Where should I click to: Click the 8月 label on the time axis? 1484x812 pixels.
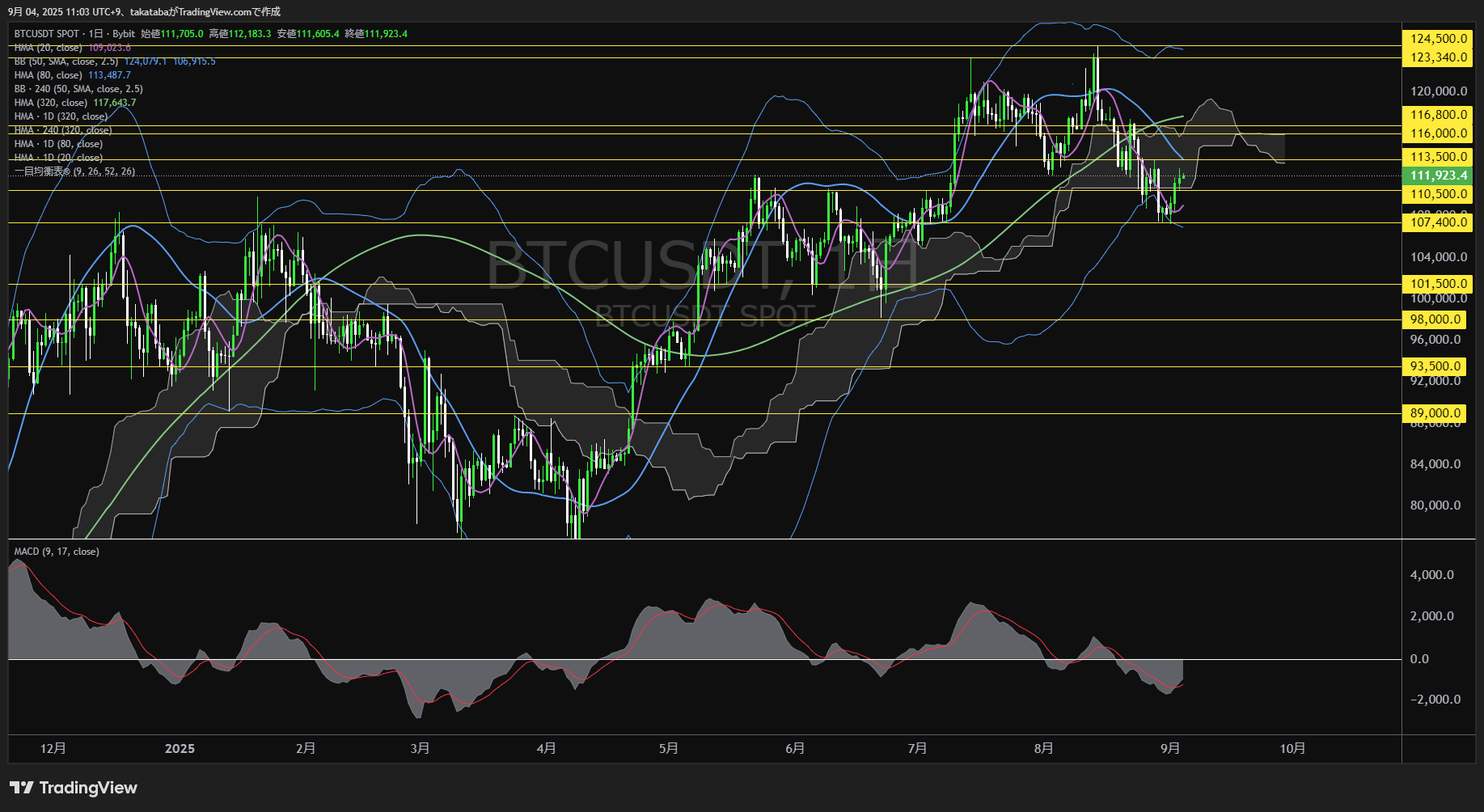(x=1043, y=749)
